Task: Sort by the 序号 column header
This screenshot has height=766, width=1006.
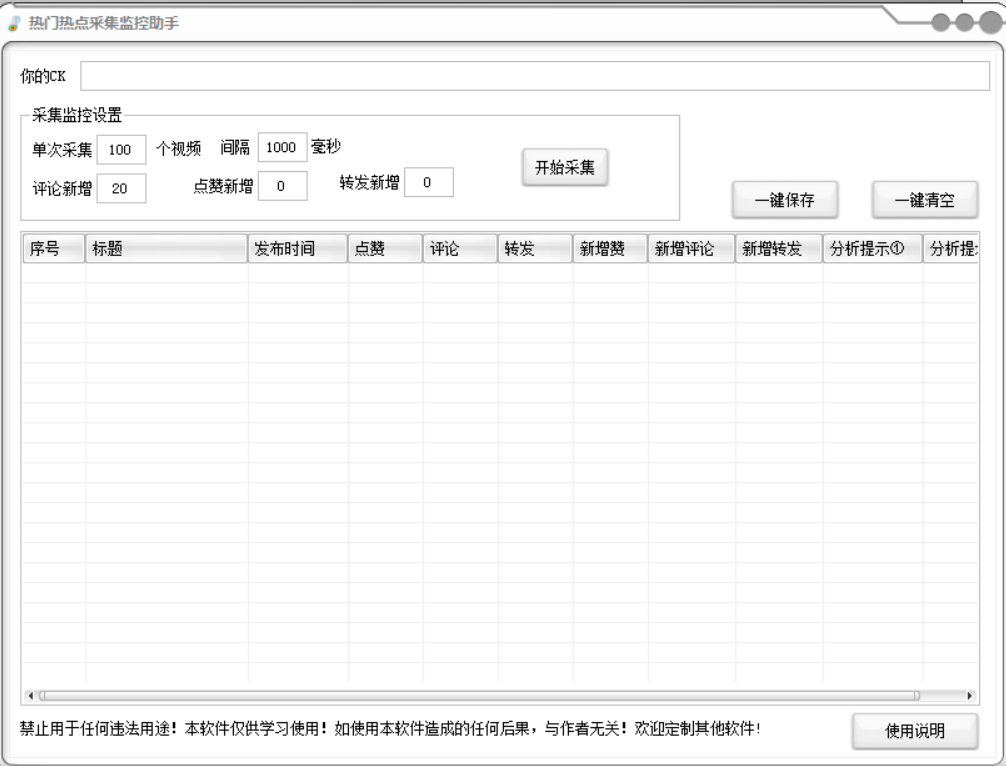Action: [x=53, y=250]
